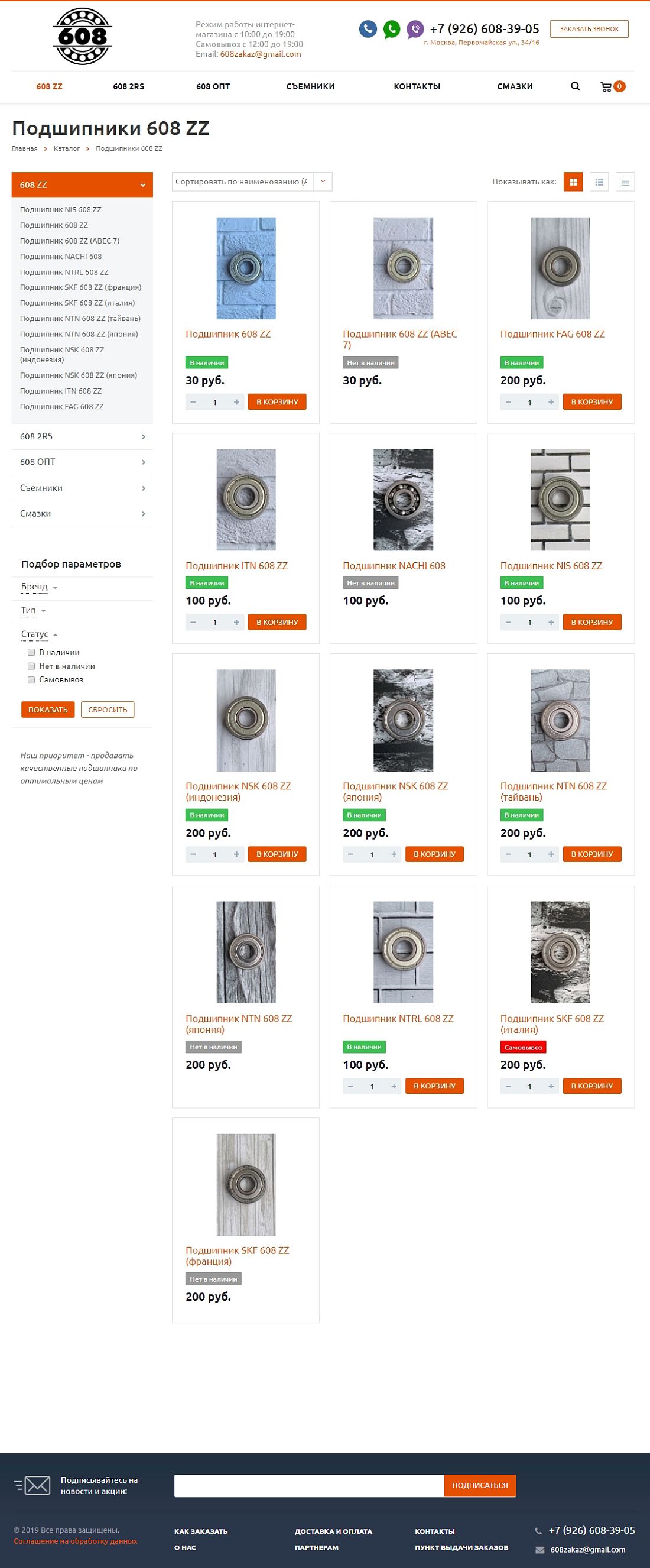Tick the "Самовывоз" checkbox

pos(31,679)
